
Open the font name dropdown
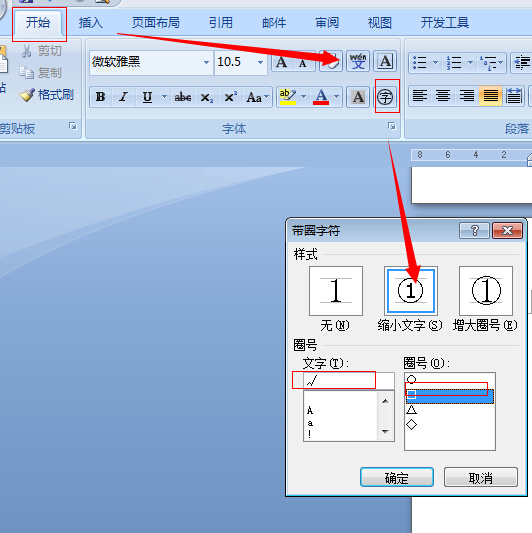(x=206, y=63)
